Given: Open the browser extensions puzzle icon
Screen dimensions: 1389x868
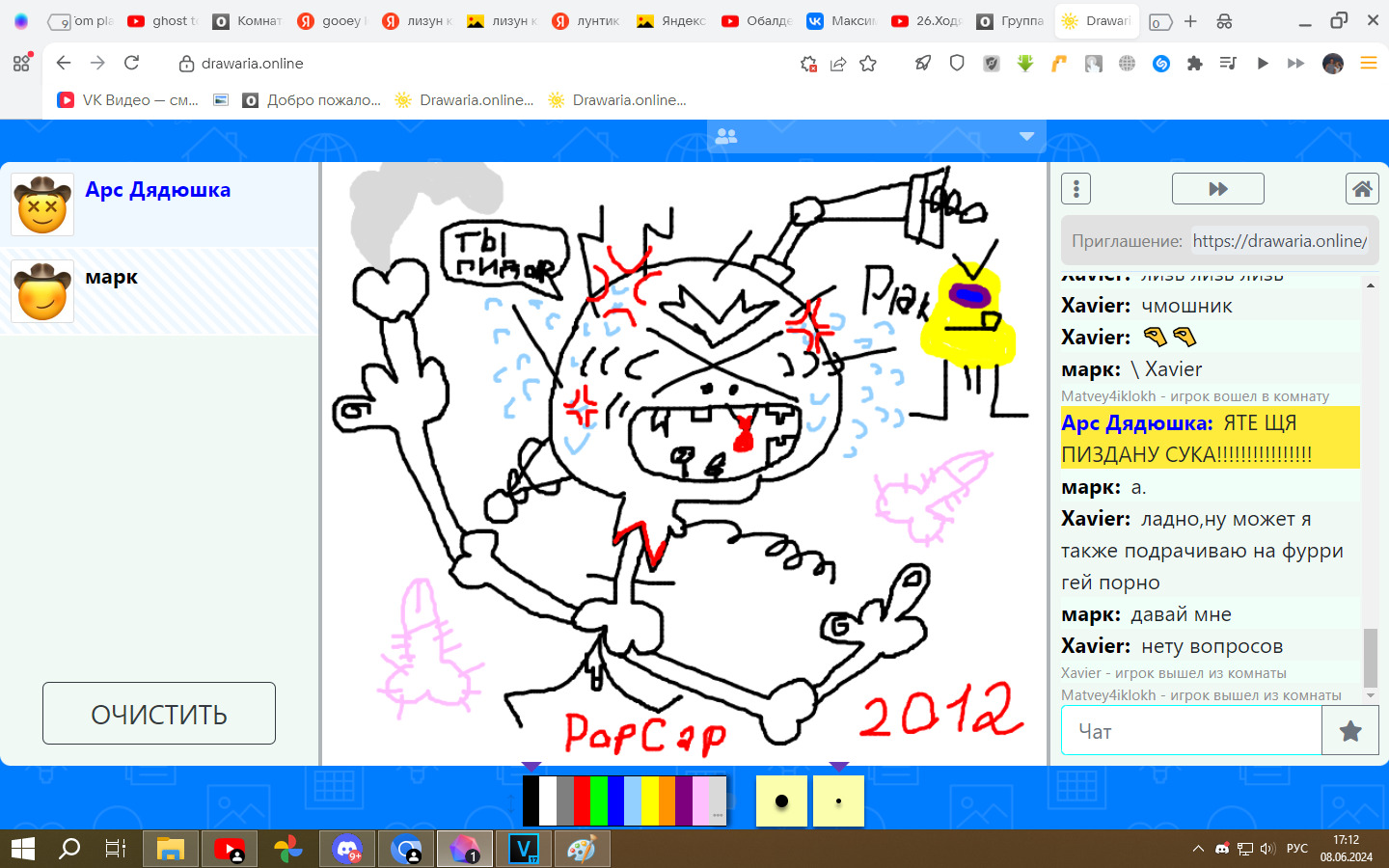Looking at the screenshot, I should (x=1194, y=64).
